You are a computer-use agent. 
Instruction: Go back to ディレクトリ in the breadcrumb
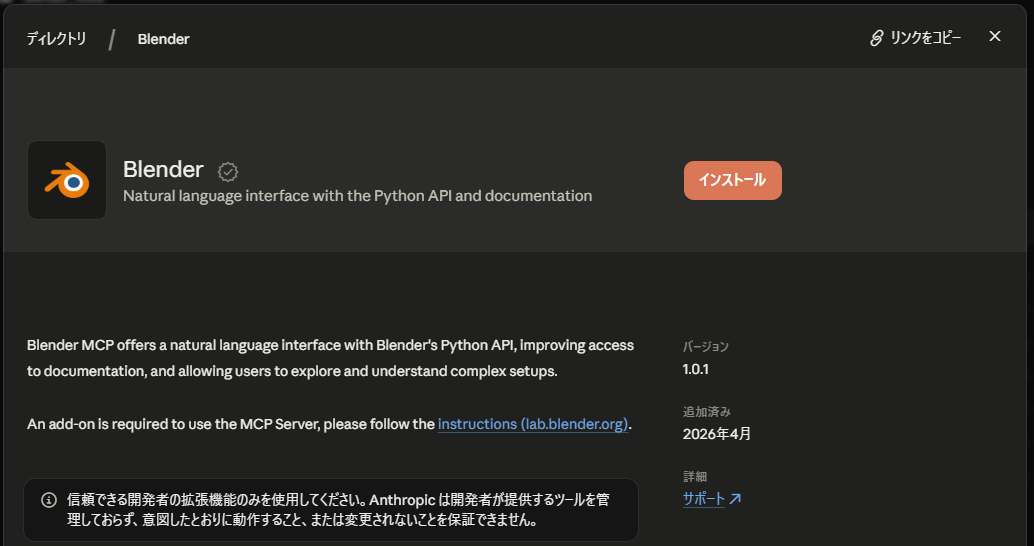[x=56, y=39]
